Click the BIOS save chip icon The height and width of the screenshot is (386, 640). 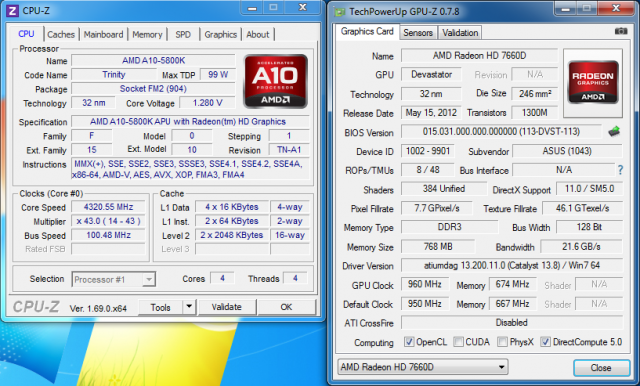coord(614,131)
